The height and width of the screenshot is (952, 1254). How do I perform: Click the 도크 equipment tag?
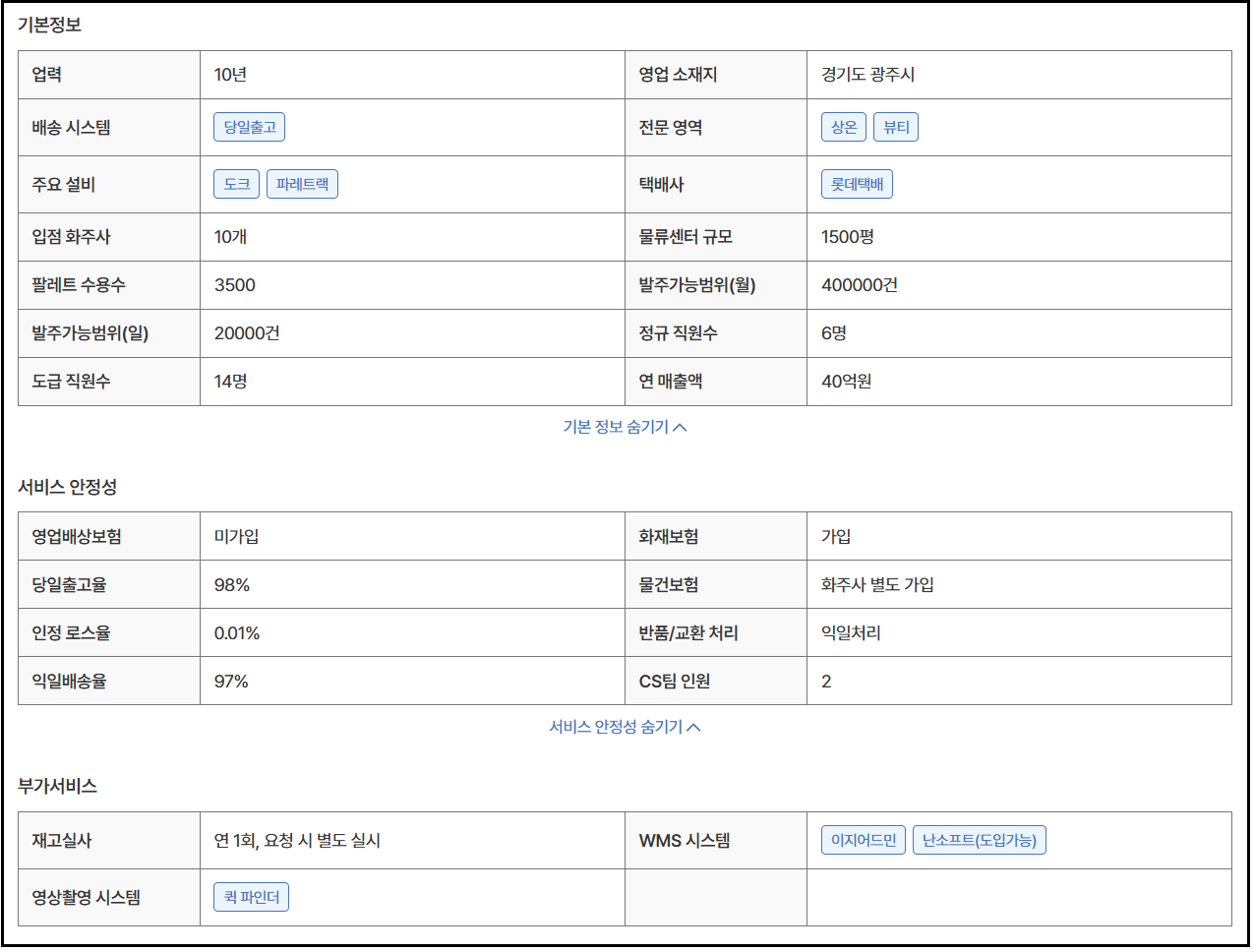pyautogui.click(x=236, y=184)
